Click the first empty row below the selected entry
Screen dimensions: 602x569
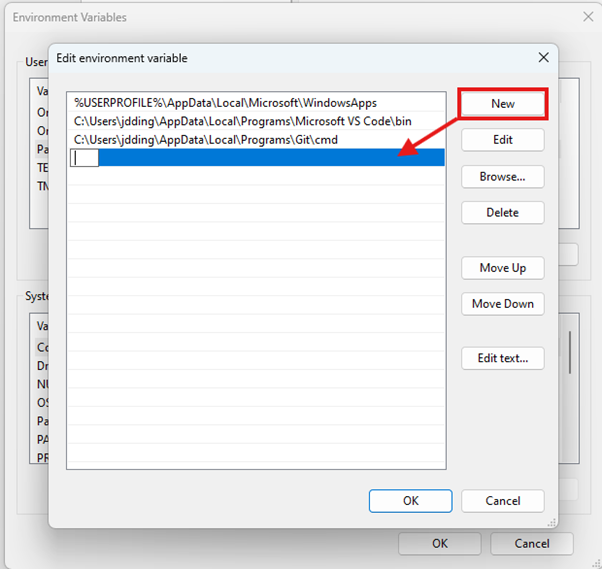click(255, 175)
